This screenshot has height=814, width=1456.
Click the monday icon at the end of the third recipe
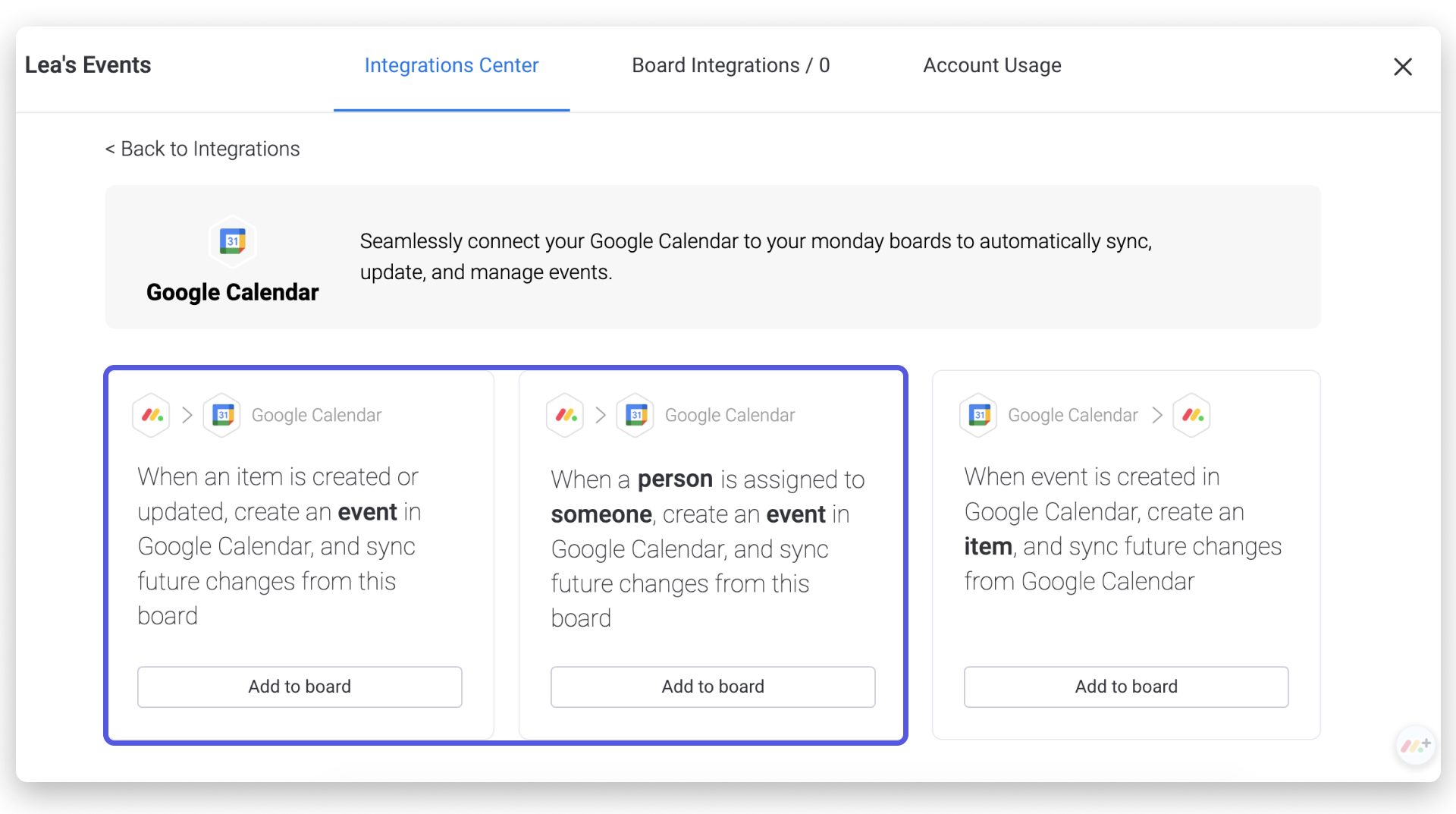pos(1192,415)
